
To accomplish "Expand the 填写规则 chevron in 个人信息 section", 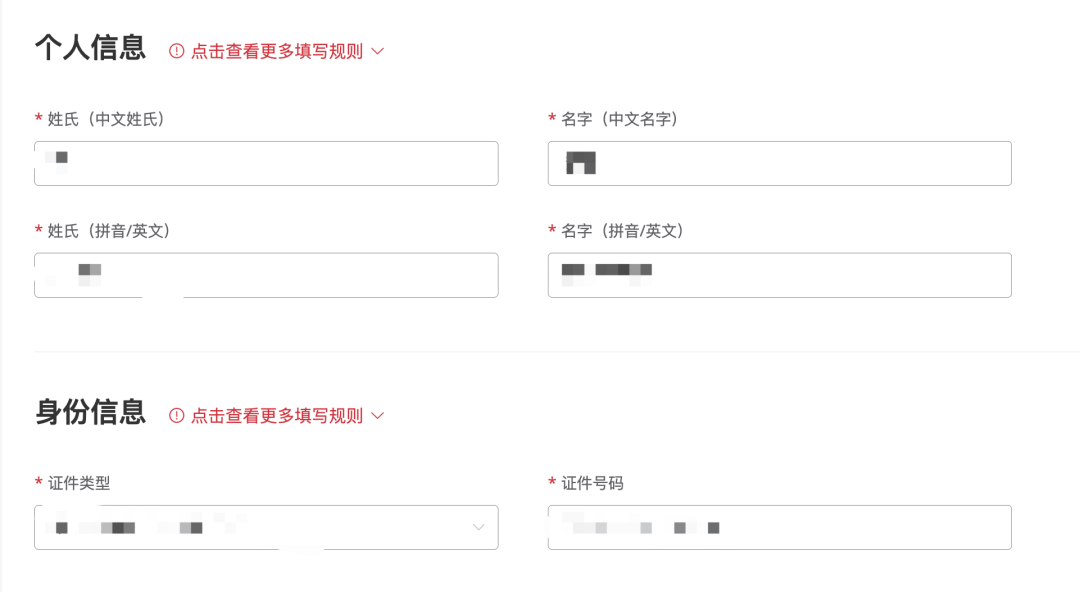I will point(378,51).
